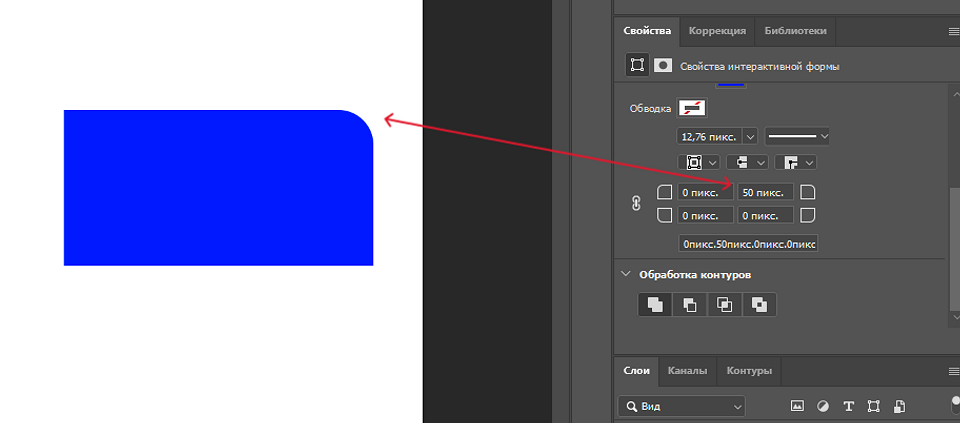Open the Вид layer filter dropdown
Screen dimensions: 960x423
682,407
